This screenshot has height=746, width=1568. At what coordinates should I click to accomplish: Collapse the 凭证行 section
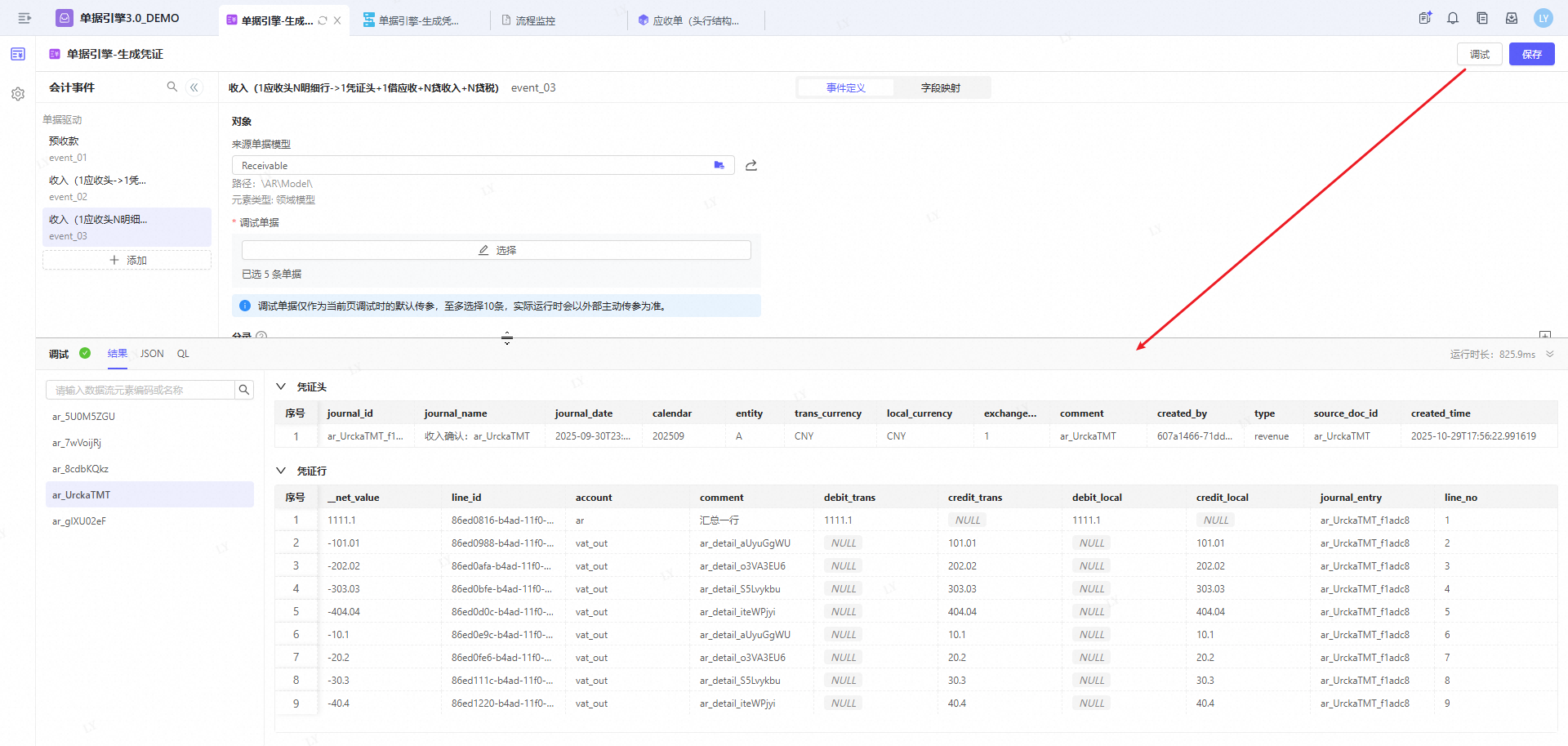(281, 471)
